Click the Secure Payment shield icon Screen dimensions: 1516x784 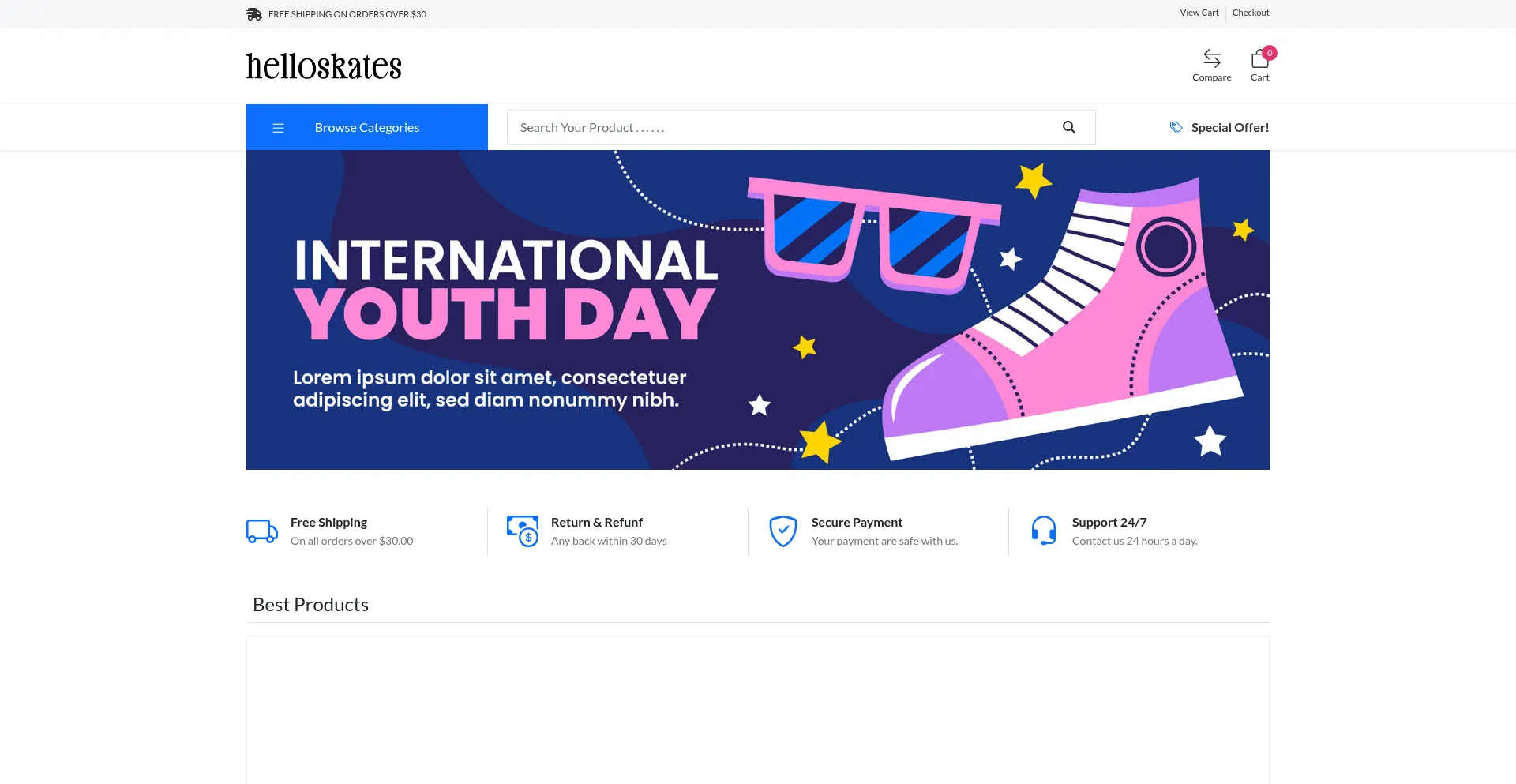[x=782, y=531]
